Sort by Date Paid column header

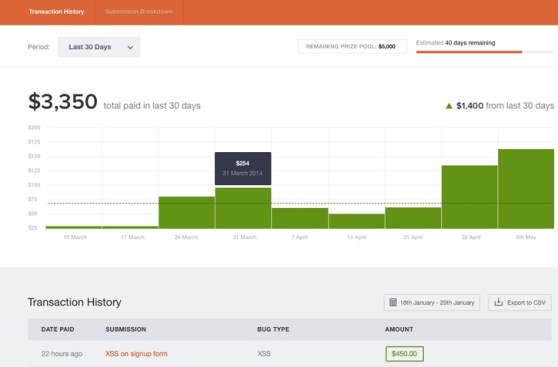[x=58, y=330]
